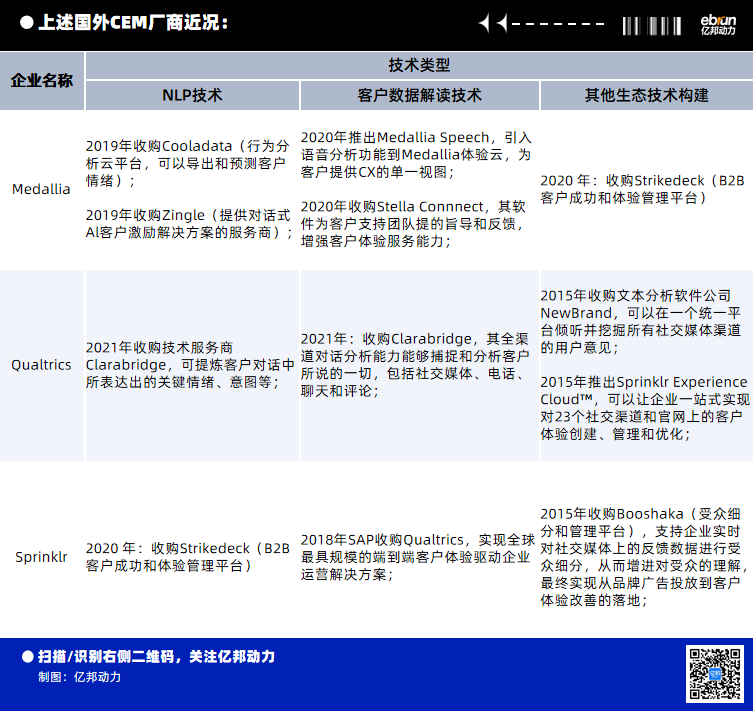Image resolution: width=753 pixels, height=711 pixels.
Task: Click the QR code in the footer
Action: 714,673
